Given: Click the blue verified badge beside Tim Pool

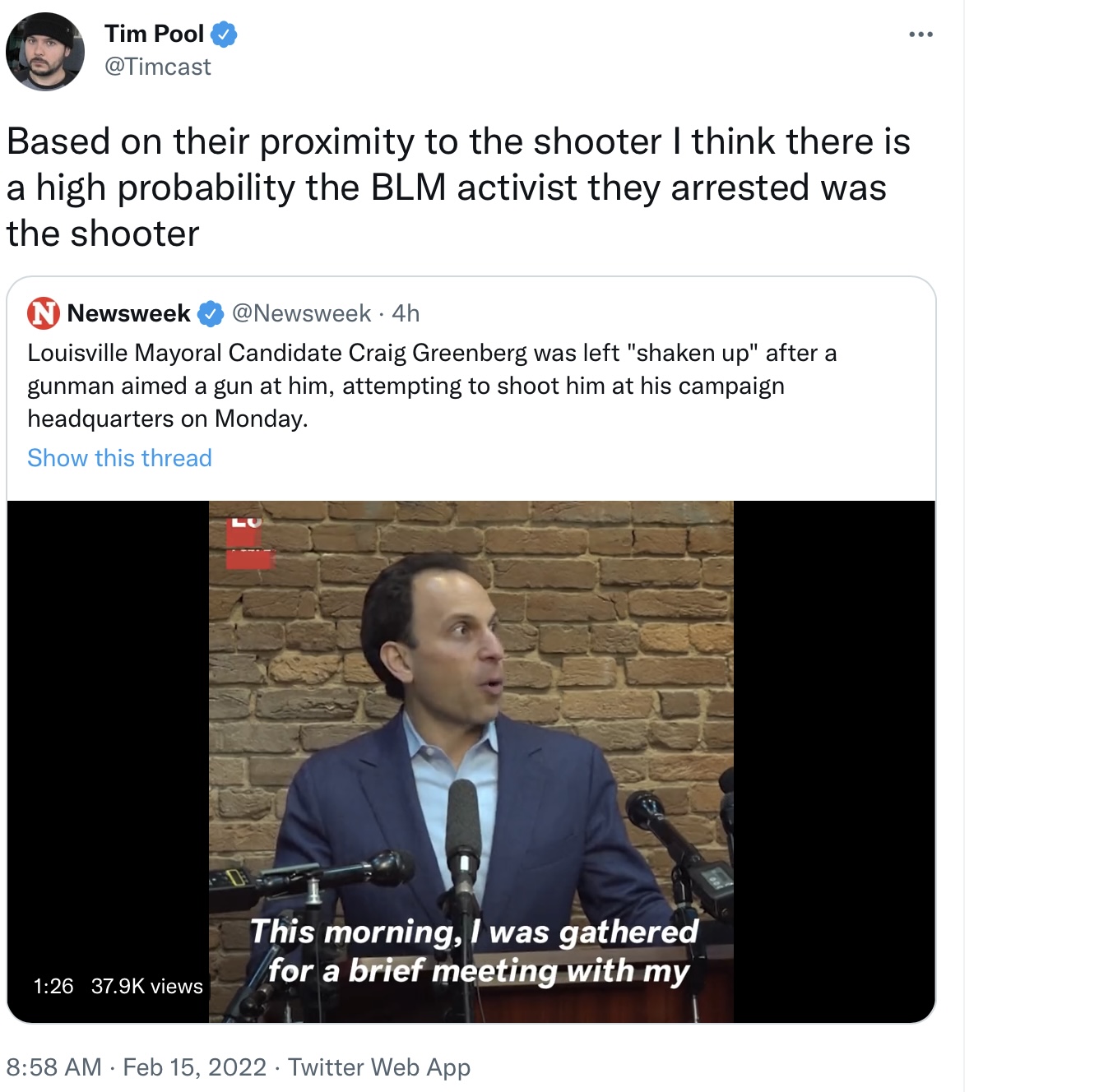Looking at the screenshot, I should pyautogui.click(x=225, y=35).
